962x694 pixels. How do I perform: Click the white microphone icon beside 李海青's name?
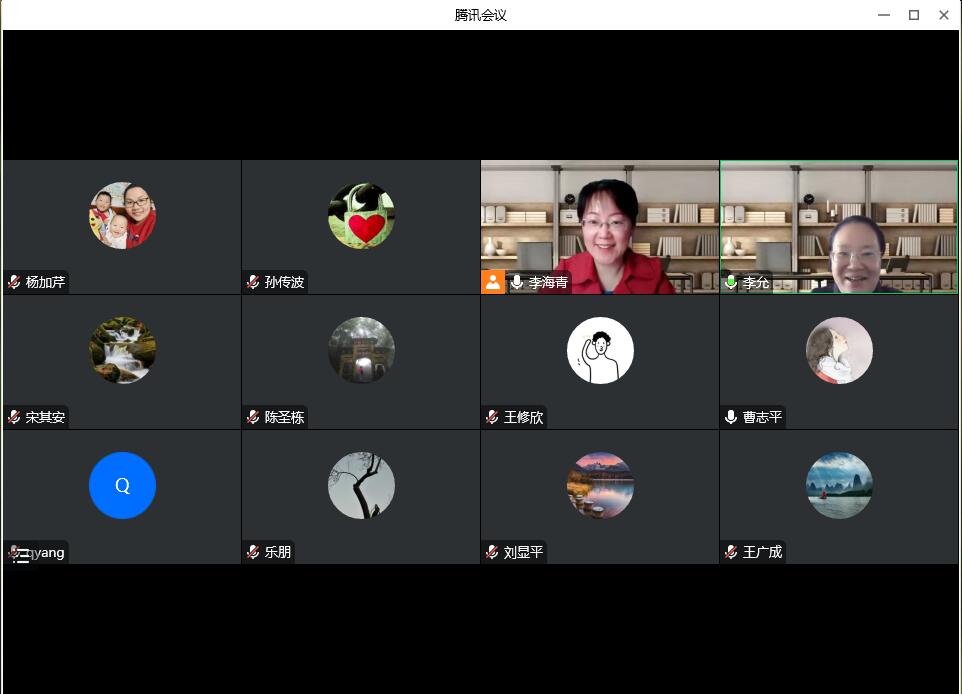point(516,282)
